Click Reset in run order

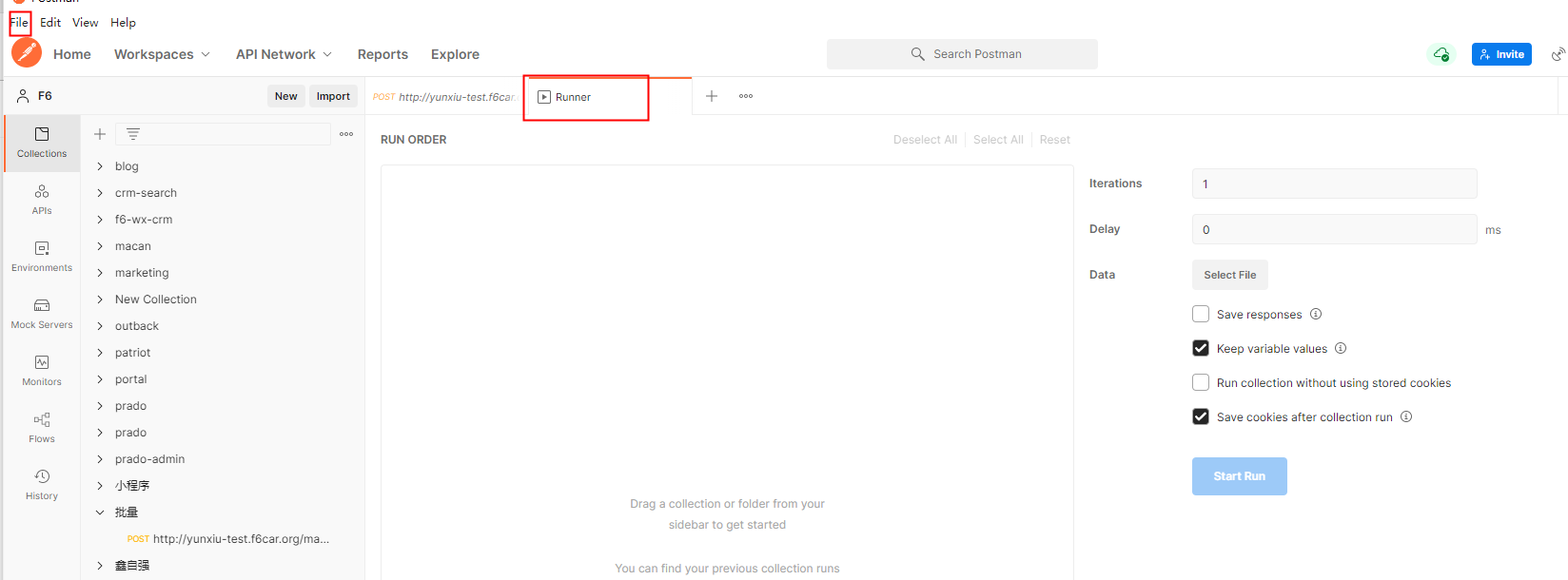(1054, 140)
